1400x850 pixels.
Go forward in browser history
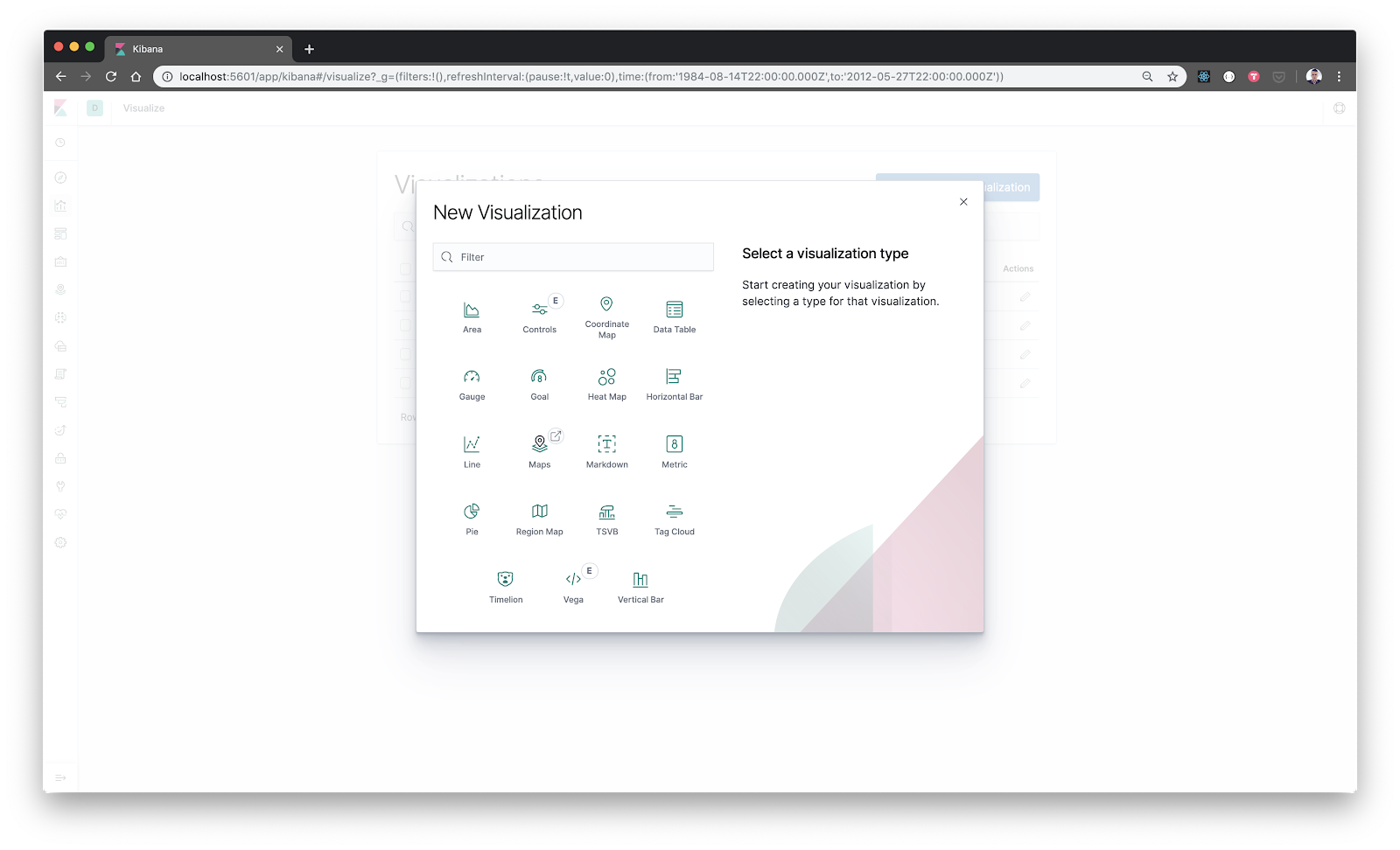point(86,76)
